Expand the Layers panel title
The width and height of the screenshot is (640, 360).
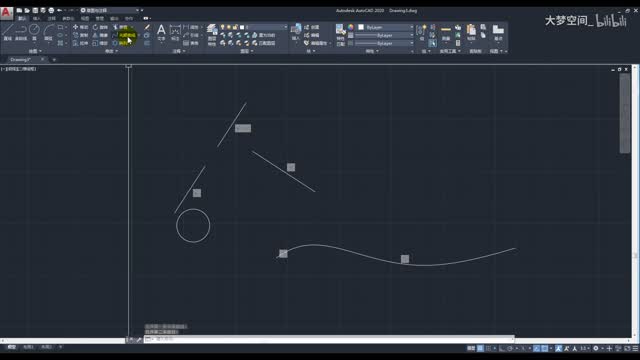247,51
